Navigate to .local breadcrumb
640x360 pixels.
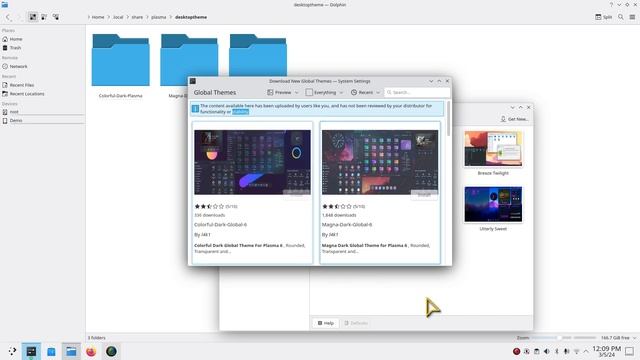(x=118, y=17)
